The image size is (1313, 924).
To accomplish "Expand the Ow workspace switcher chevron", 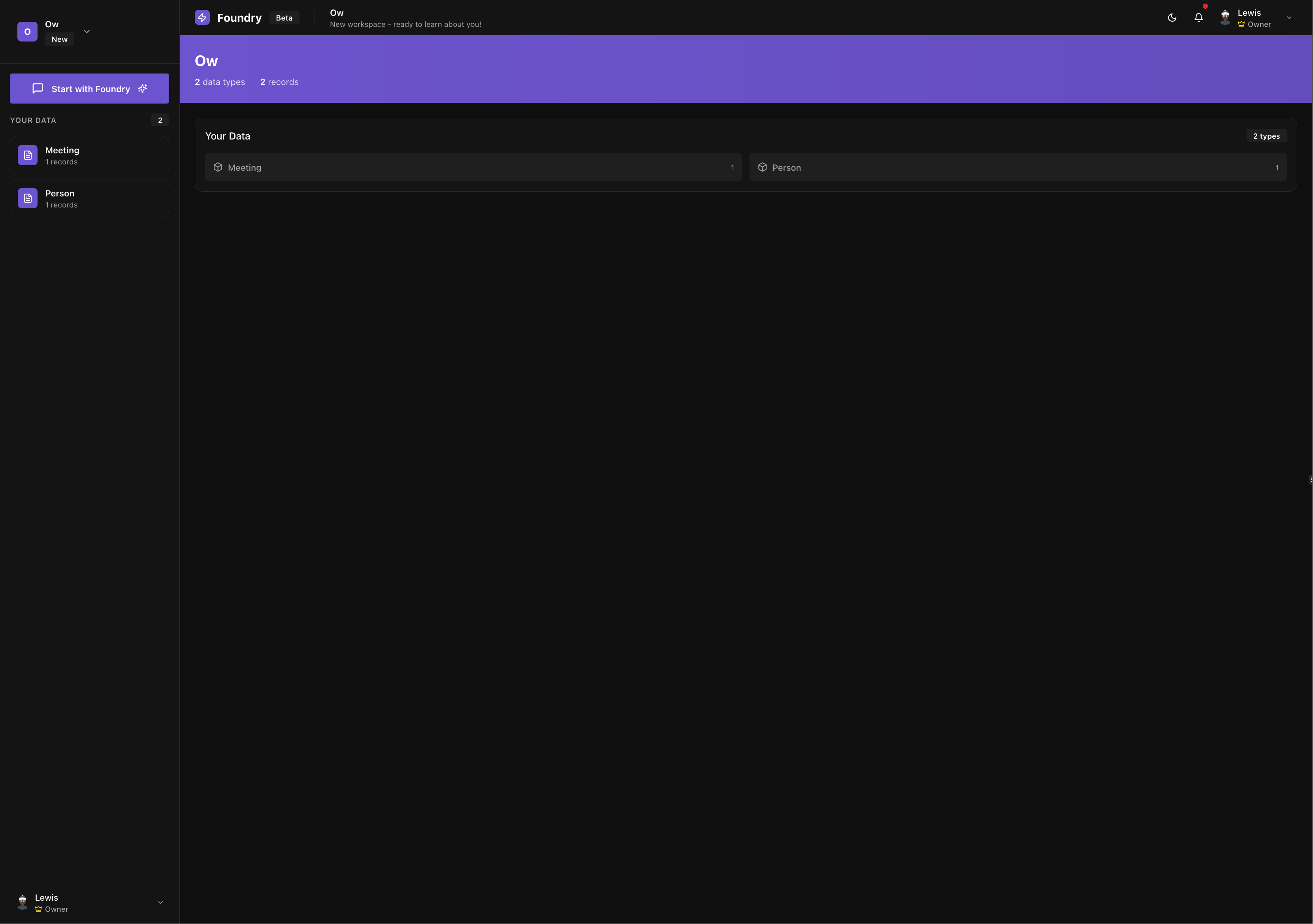I will click(87, 32).
